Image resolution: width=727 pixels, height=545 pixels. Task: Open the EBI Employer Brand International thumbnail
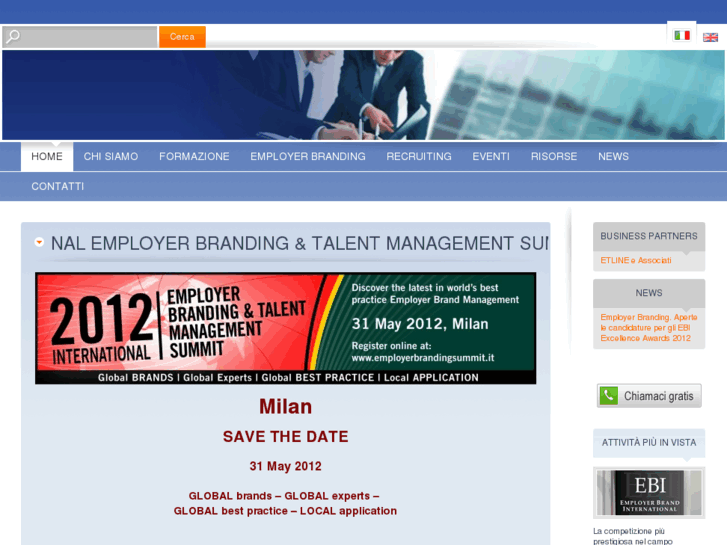649,493
